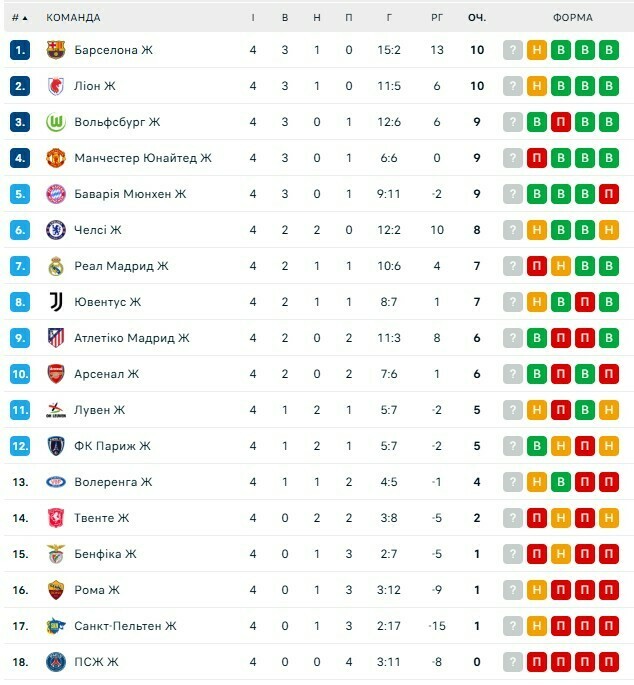
Task: Click the Твенте Ж club logo
Action: pos(56,518)
